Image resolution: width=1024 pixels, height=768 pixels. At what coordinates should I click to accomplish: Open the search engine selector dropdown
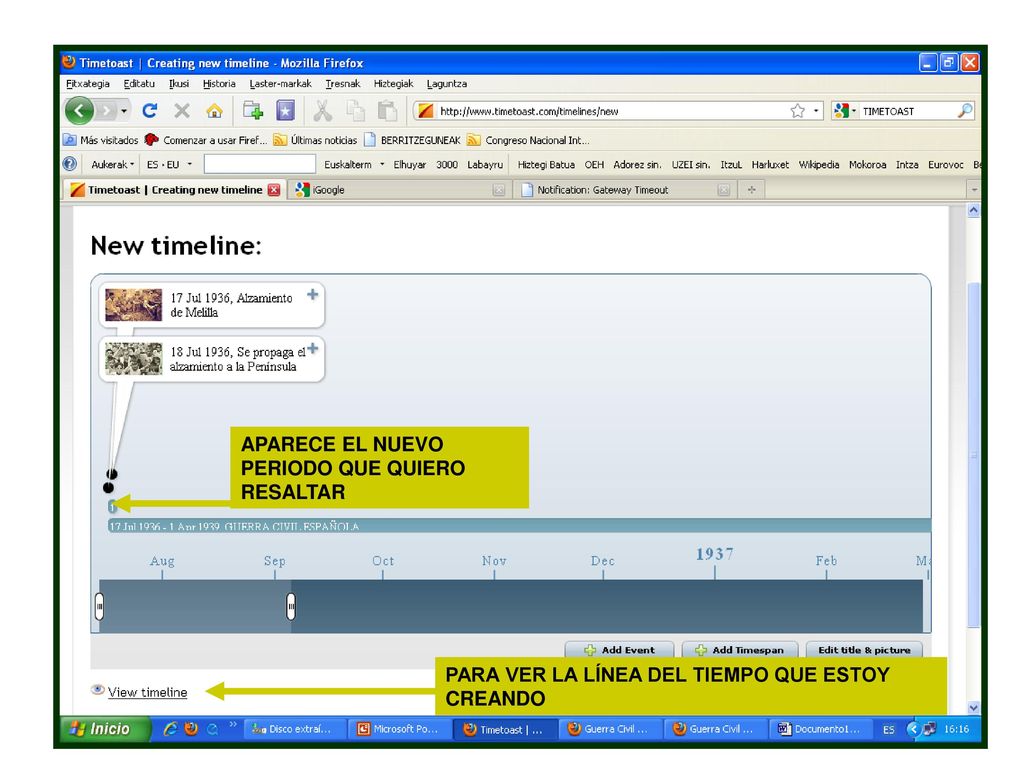844,111
